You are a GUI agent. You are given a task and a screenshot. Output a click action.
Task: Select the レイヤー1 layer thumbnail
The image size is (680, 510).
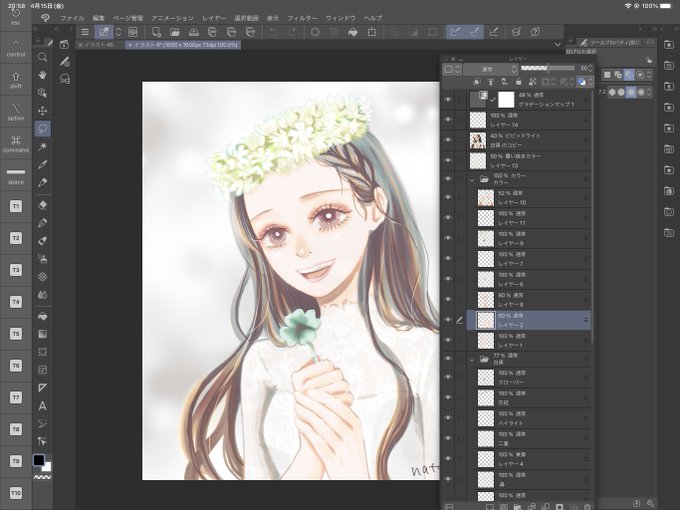[485, 340]
